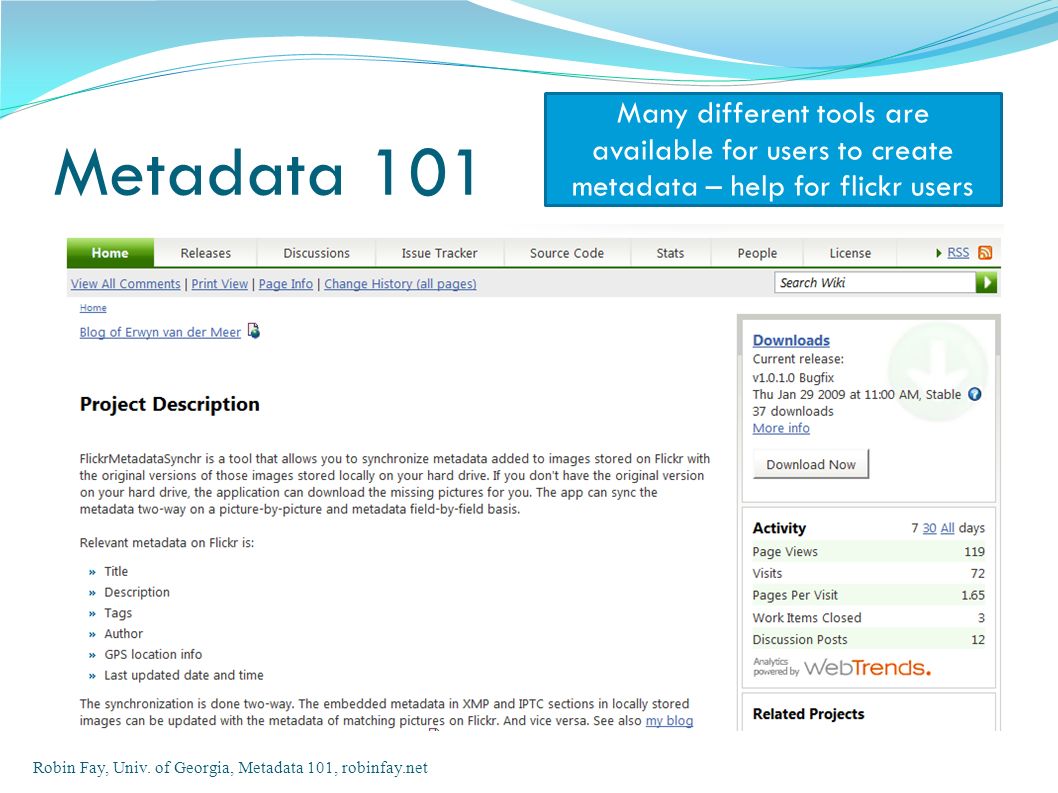The height and width of the screenshot is (793, 1058).
Task: Click 'Relevant metadata on Flickr is:' text
Action: pyautogui.click(x=167, y=543)
